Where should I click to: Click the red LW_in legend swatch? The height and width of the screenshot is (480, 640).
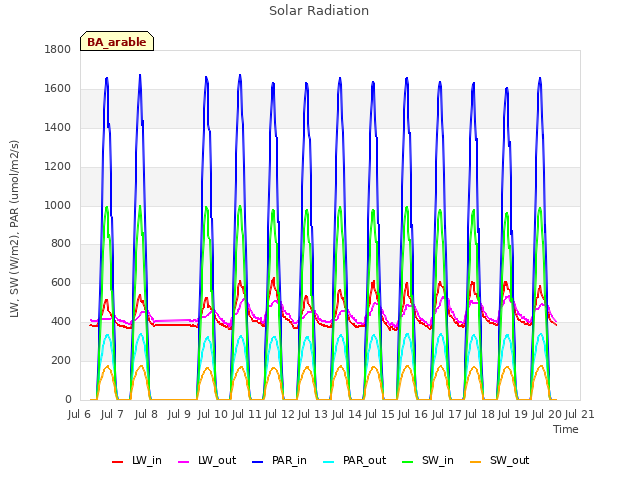pyautogui.click(x=117, y=462)
